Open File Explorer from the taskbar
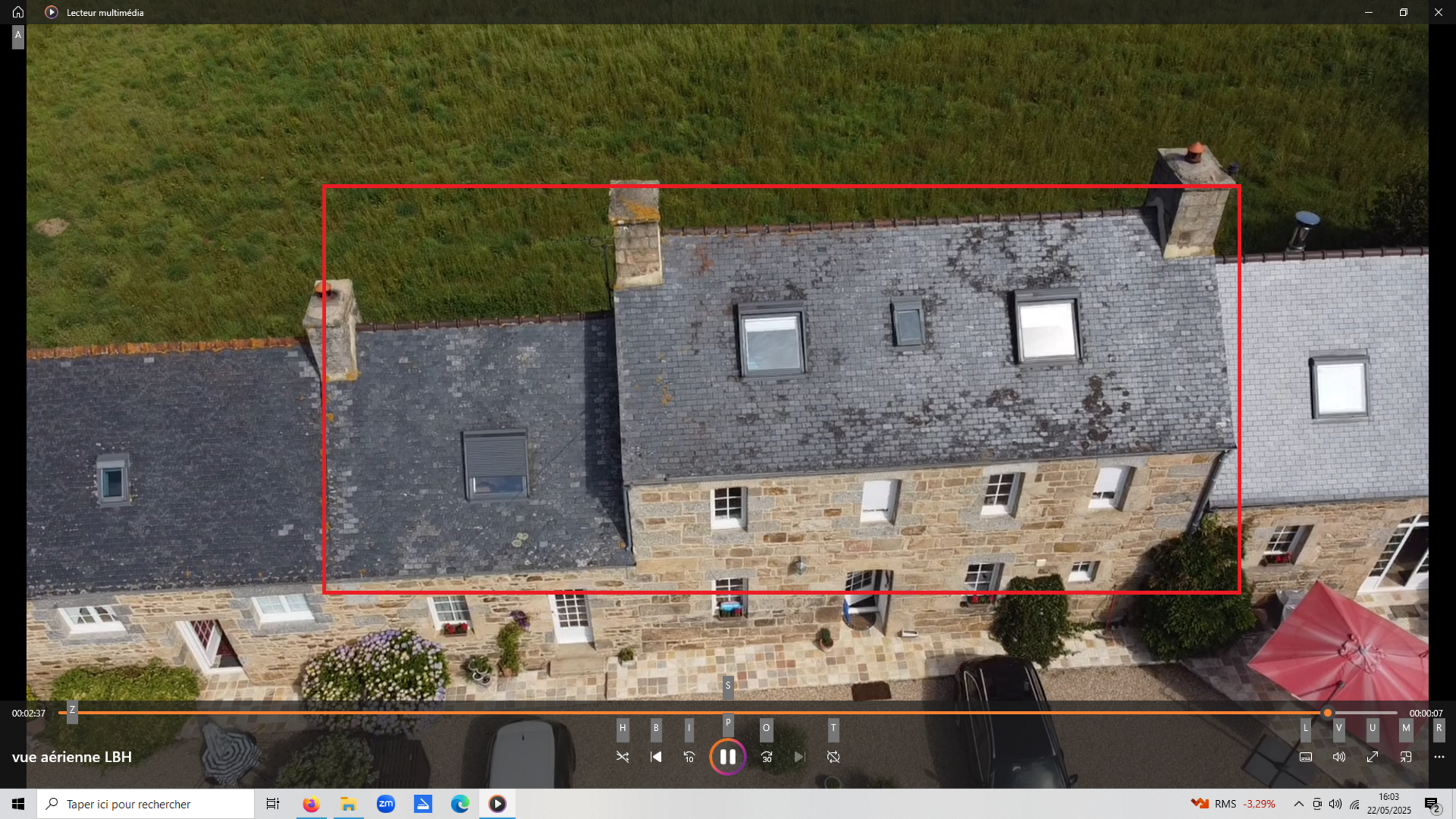Viewport: 1456px width, 819px height. point(349,804)
